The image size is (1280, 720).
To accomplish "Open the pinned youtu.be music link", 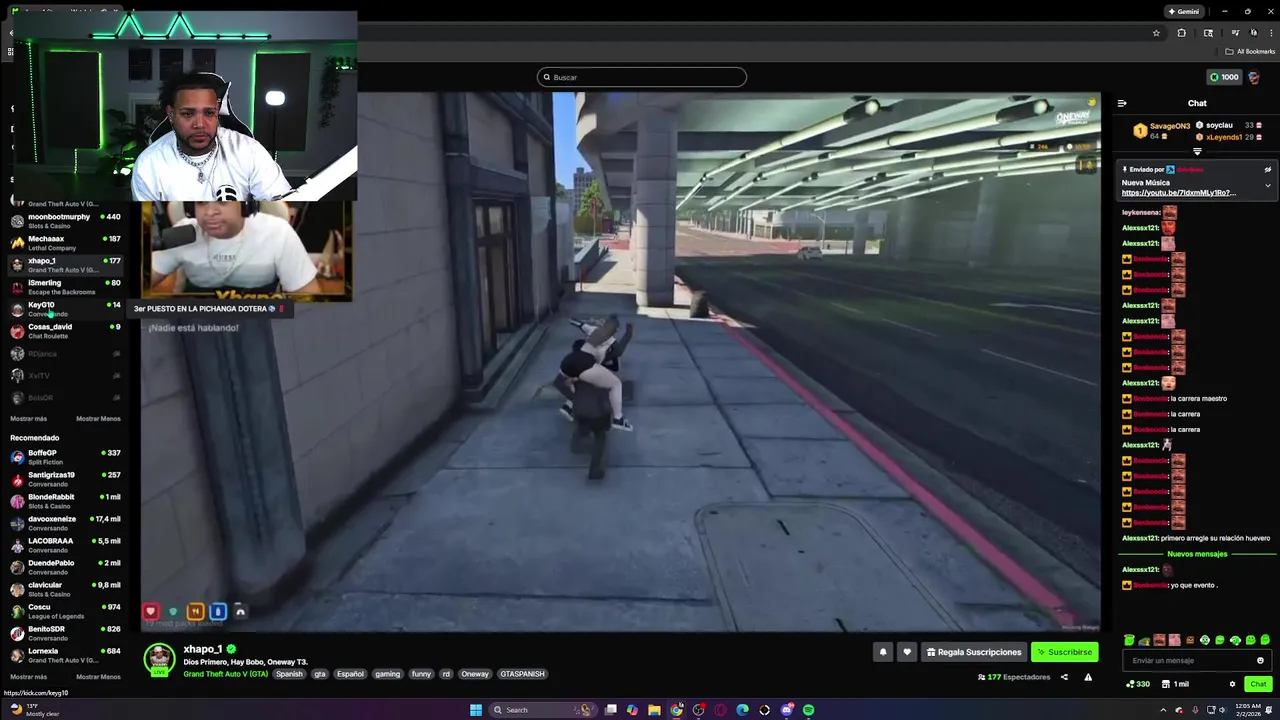I will pyautogui.click(x=1178, y=193).
